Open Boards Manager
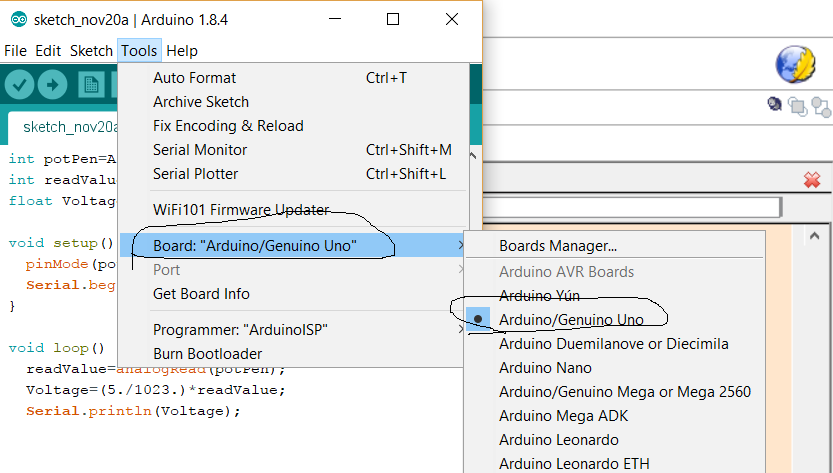The height and width of the screenshot is (473, 833). tap(615, 246)
